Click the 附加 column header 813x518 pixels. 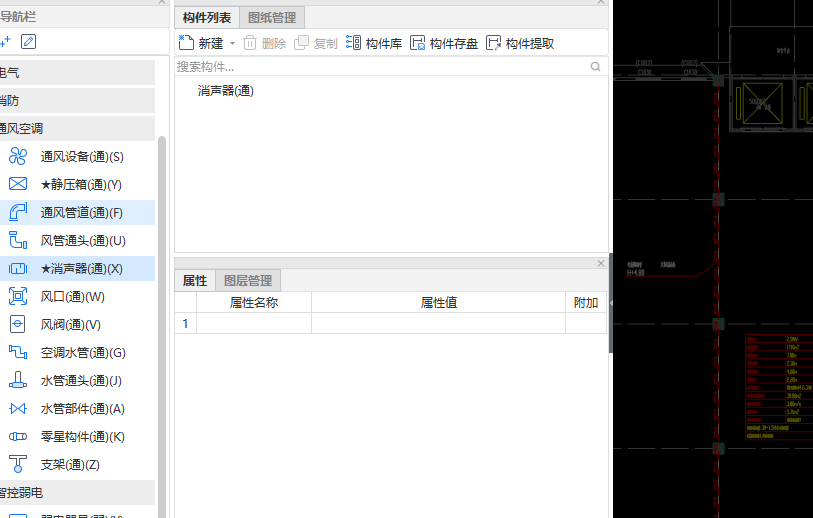(586, 302)
